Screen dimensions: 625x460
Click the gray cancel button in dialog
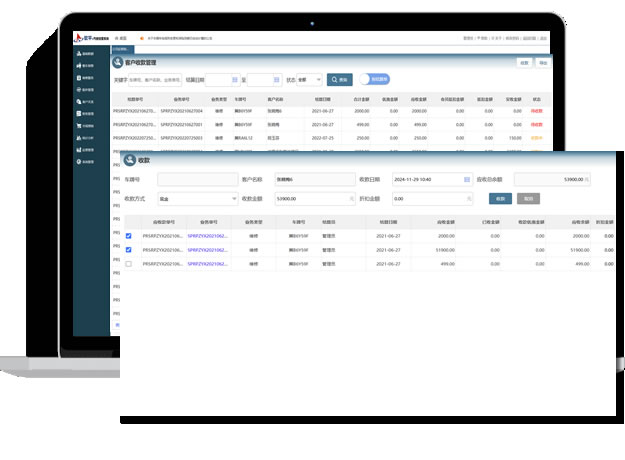(528, 199)
